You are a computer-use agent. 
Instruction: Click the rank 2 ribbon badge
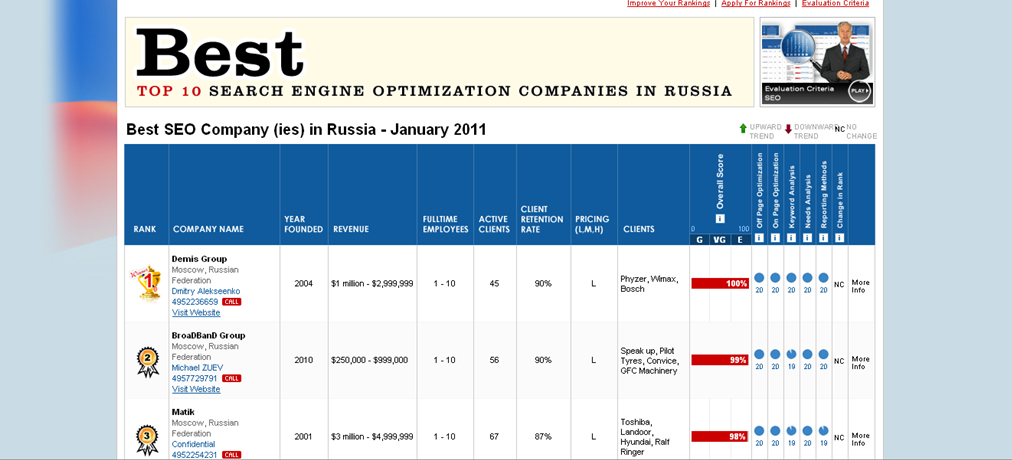148,361
